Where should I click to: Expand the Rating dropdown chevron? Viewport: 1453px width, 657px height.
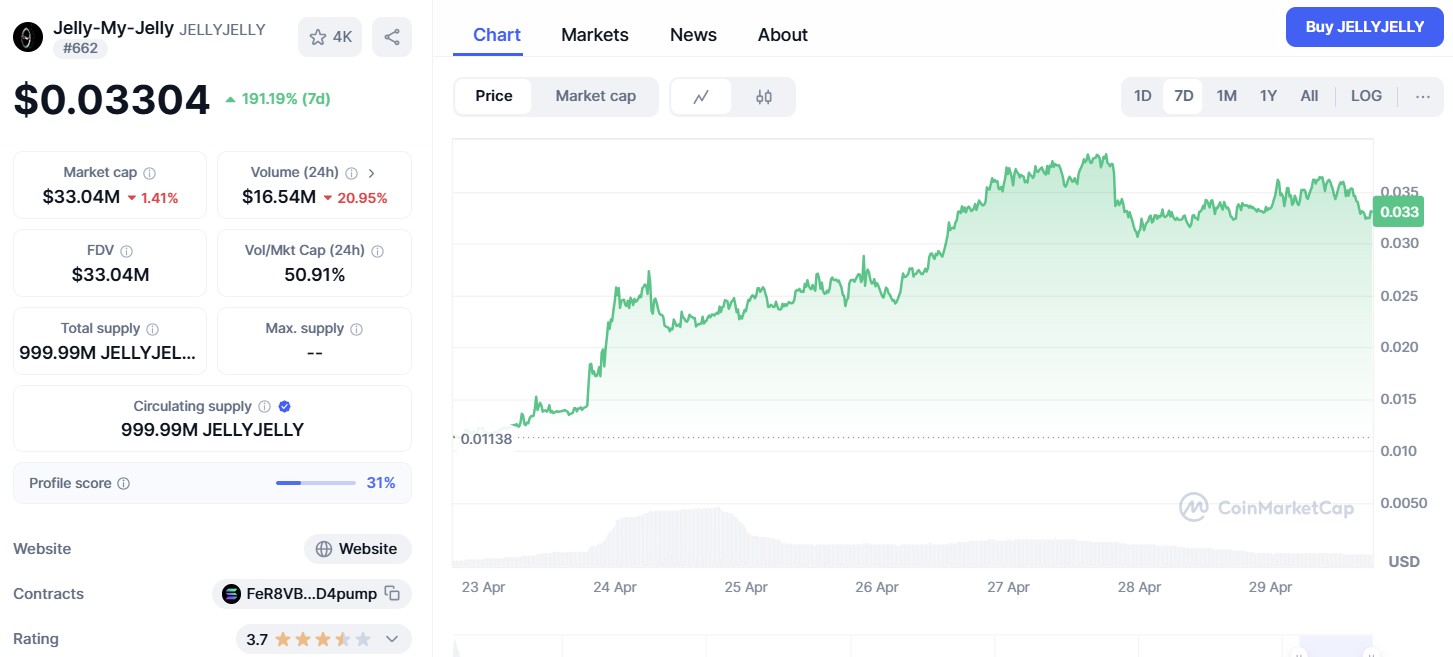pos(392,639)
